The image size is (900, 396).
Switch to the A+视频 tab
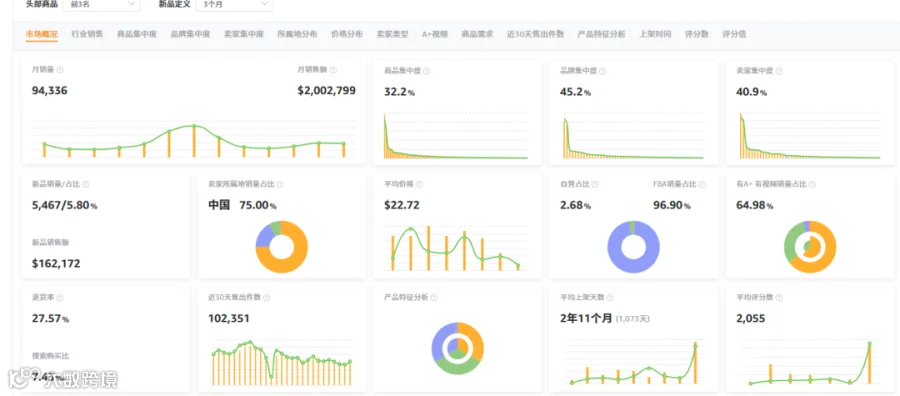click(x=435, y=34)
